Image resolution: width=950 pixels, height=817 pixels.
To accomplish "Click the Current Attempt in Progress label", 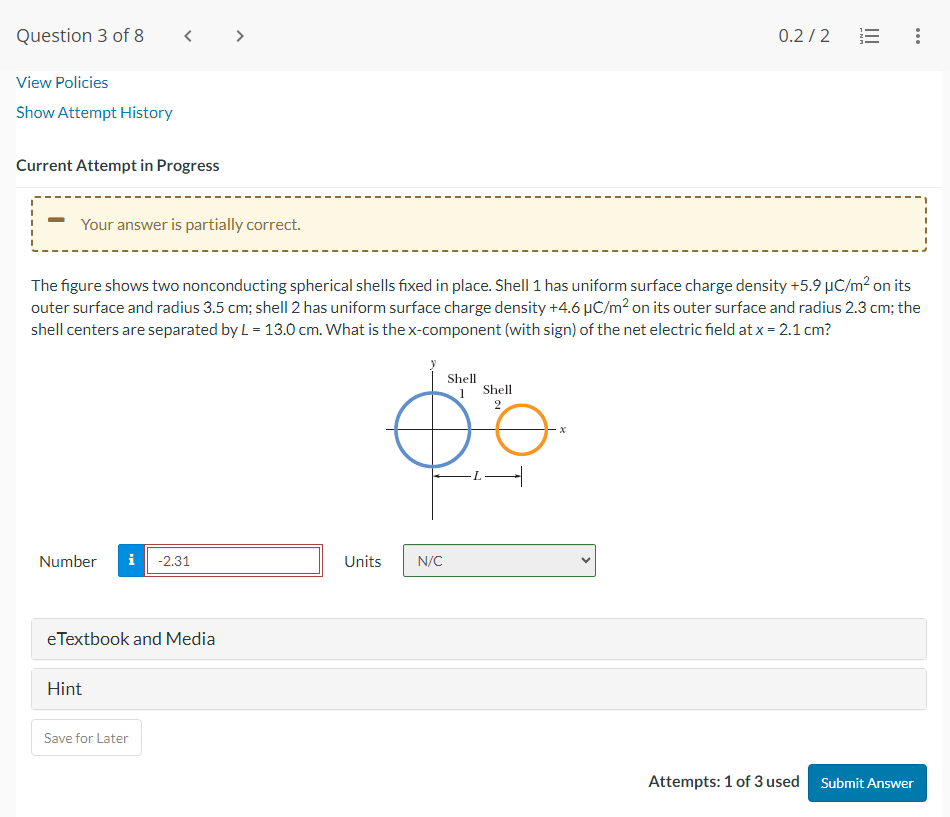I will (x=117, y=165).
